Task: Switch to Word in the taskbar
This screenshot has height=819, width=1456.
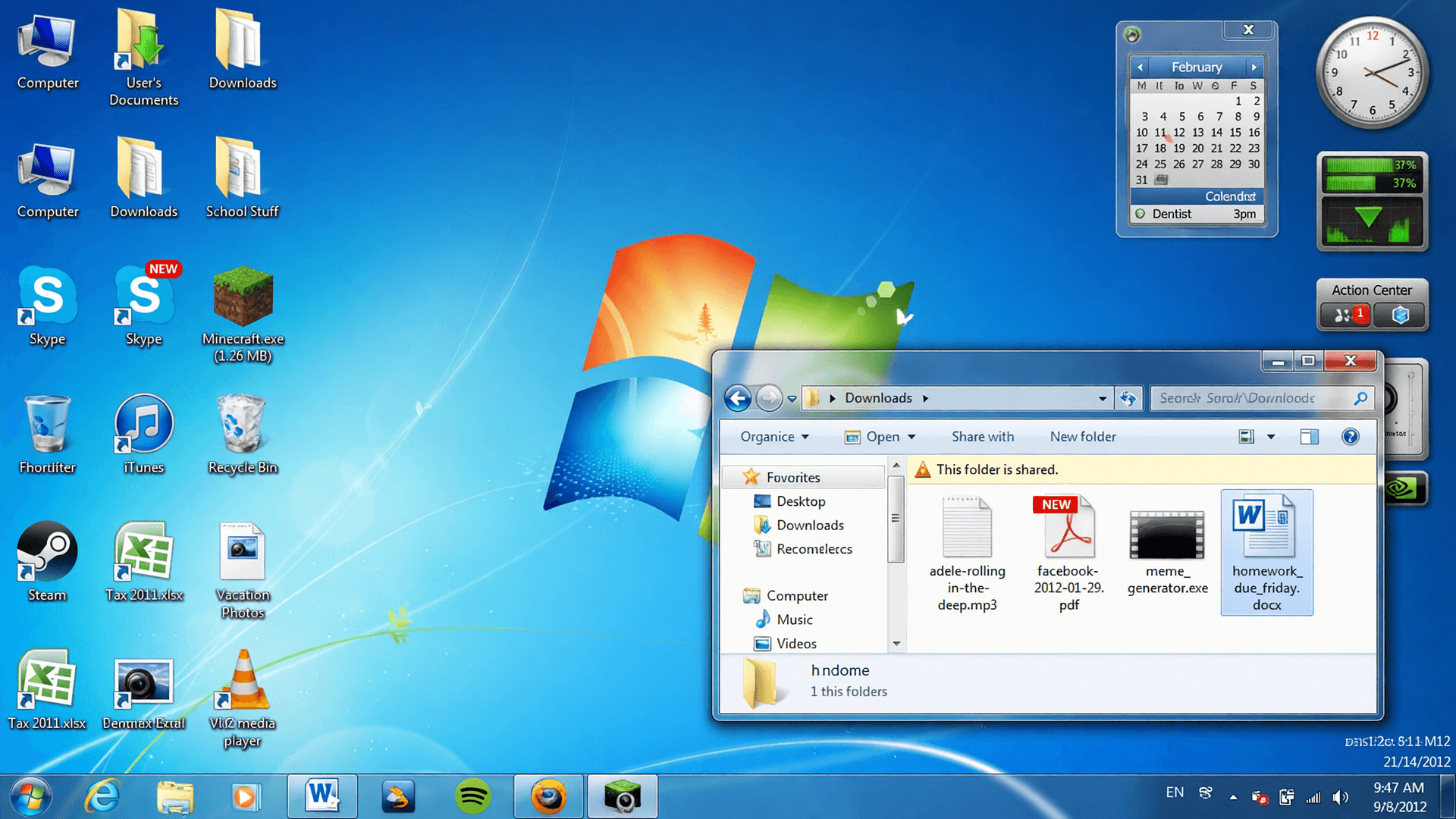Action: tap(322, 796)
